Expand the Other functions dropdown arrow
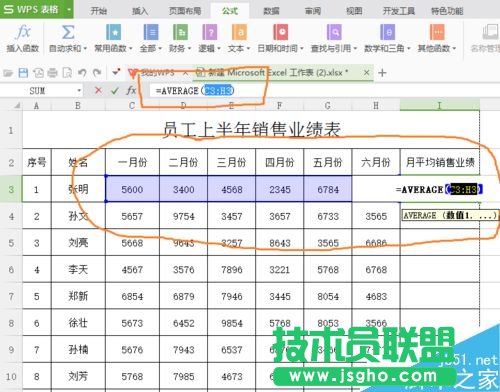The width and height of the screenshot is (500, 392). pos(454,49)
